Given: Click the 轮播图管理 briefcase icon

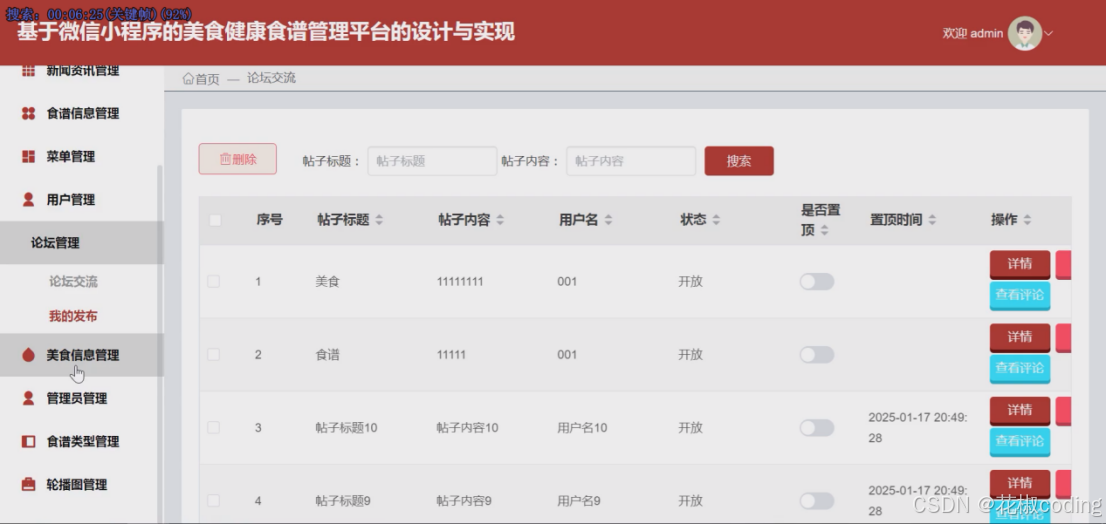Looking at the screenshot, I should click(x=28, y=485).
